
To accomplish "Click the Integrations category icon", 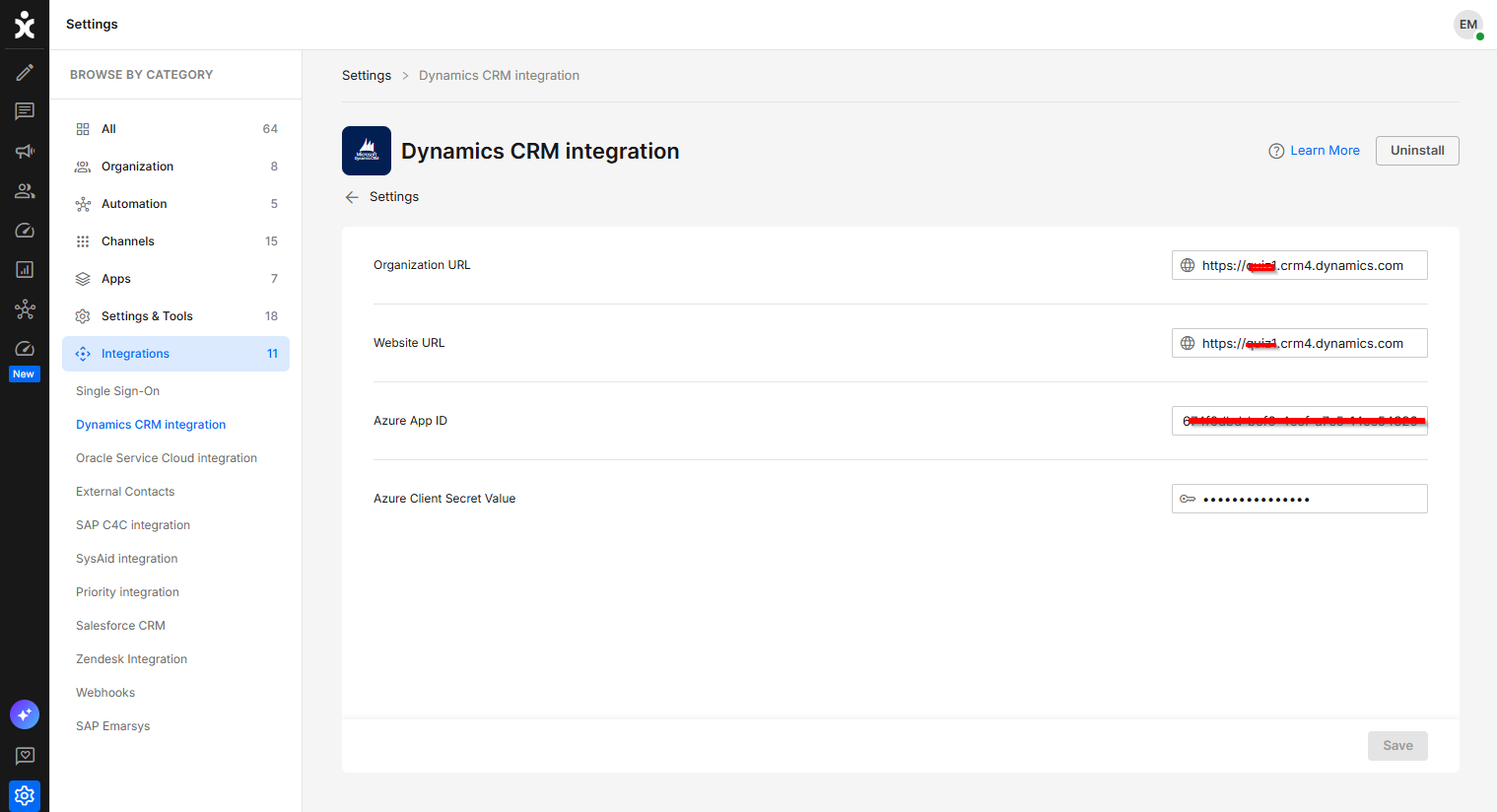I will [83, 354].
